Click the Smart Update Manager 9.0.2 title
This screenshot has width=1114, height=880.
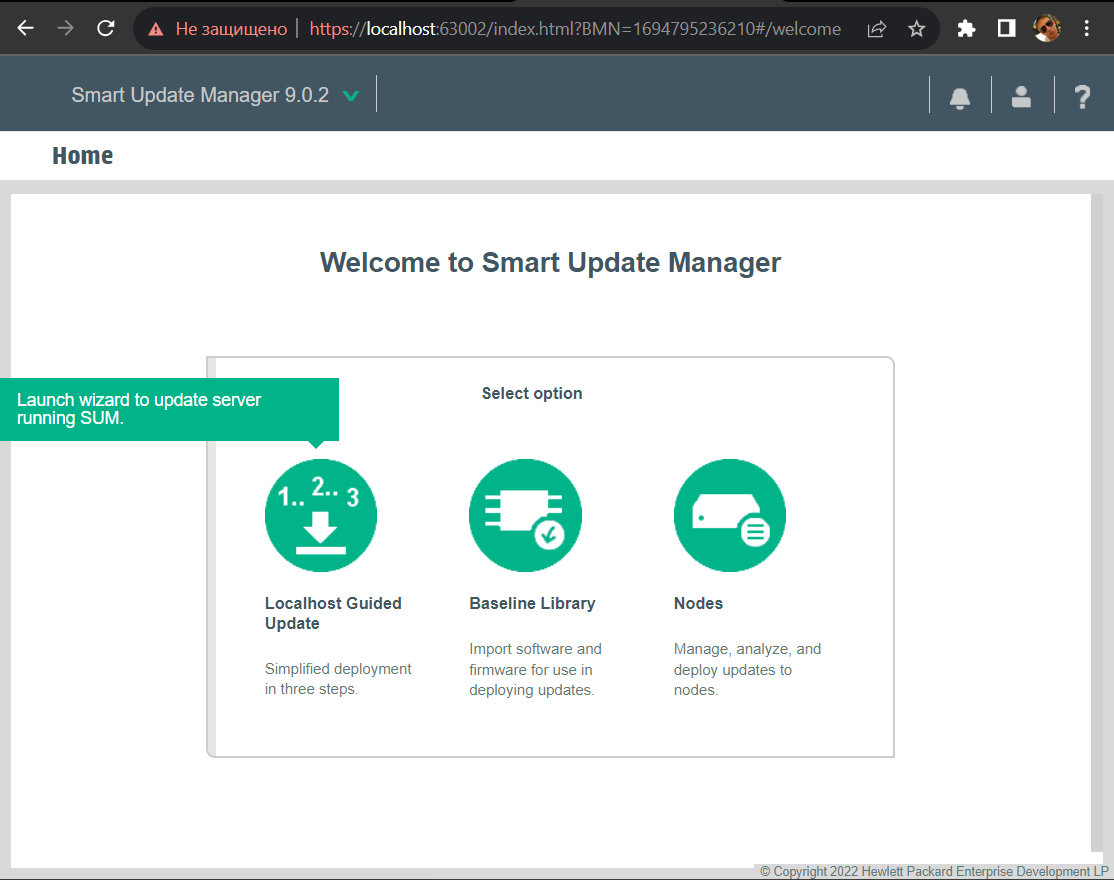200,96
